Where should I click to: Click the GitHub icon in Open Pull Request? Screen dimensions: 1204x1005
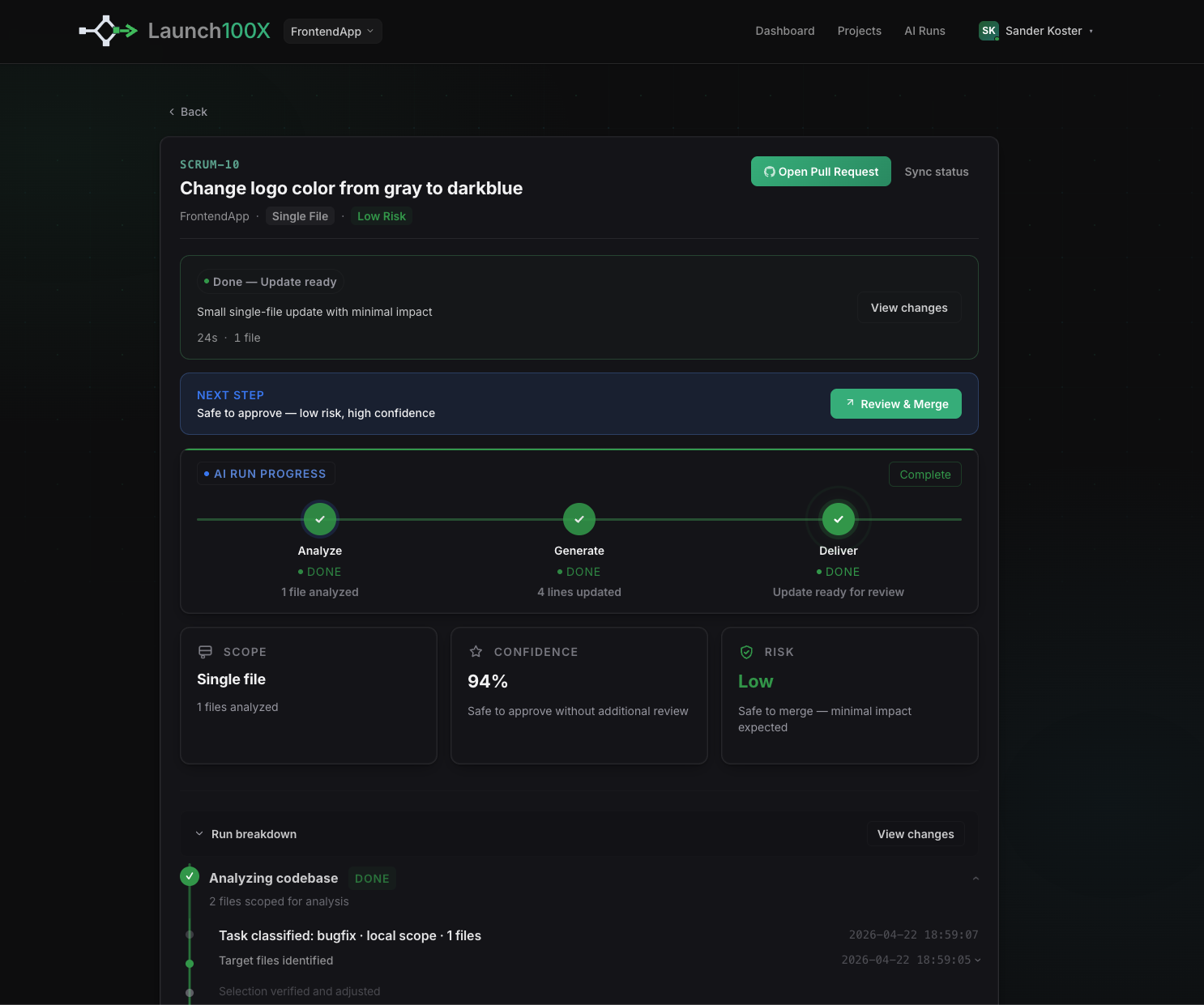[769, 171]
